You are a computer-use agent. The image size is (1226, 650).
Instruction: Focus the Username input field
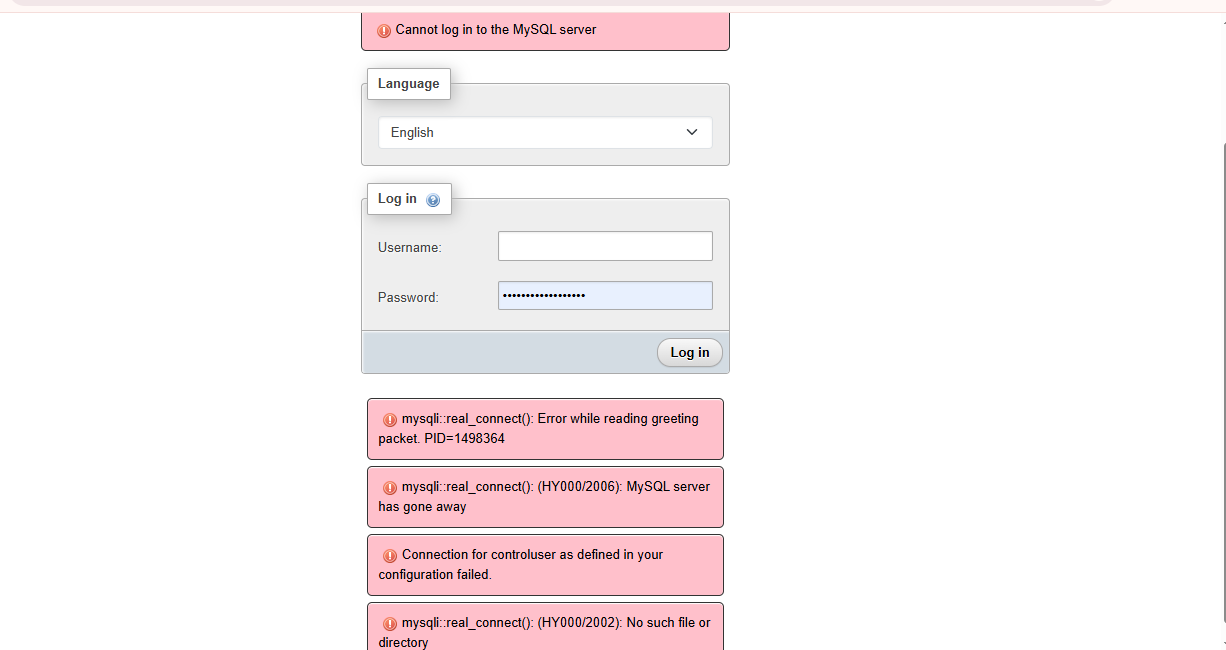[605, 246]
